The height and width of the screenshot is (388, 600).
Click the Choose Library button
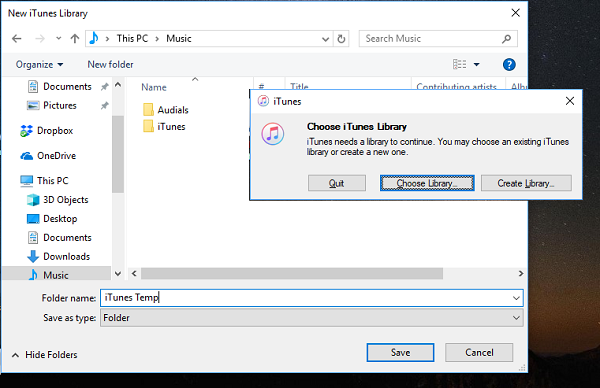(427, 183)
